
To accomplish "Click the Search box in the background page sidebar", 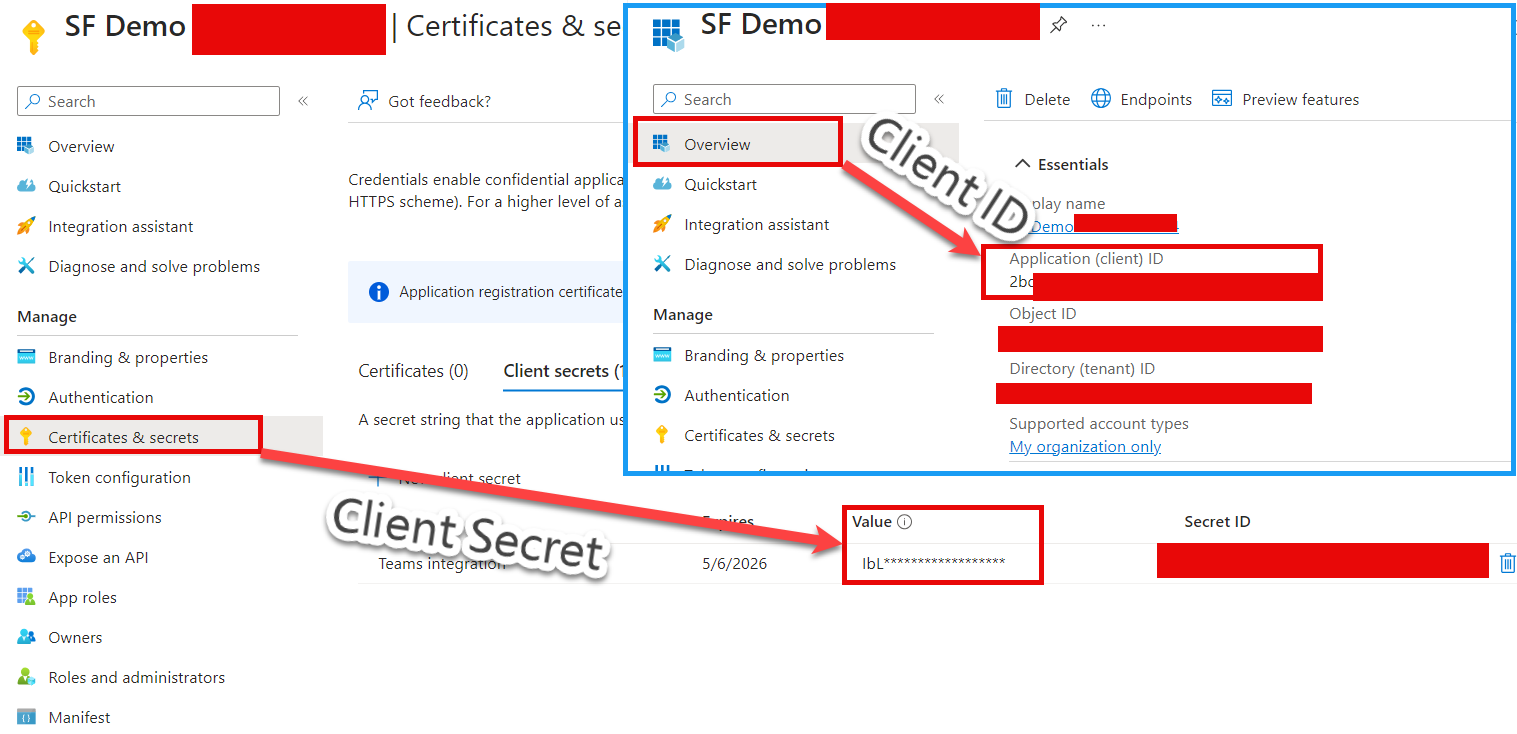I will [148, 101].
